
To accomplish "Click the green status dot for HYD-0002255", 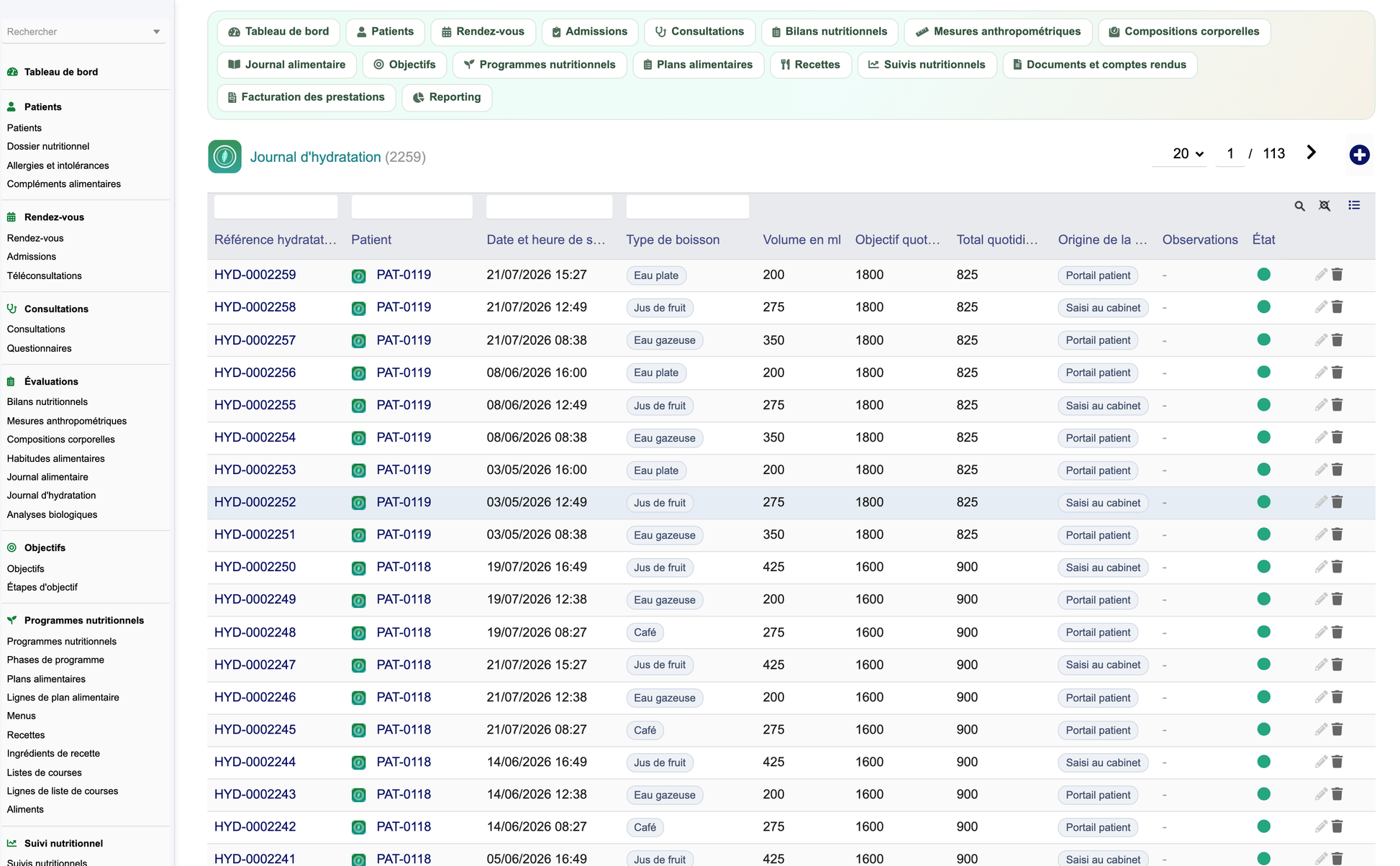I will 1263,405.
